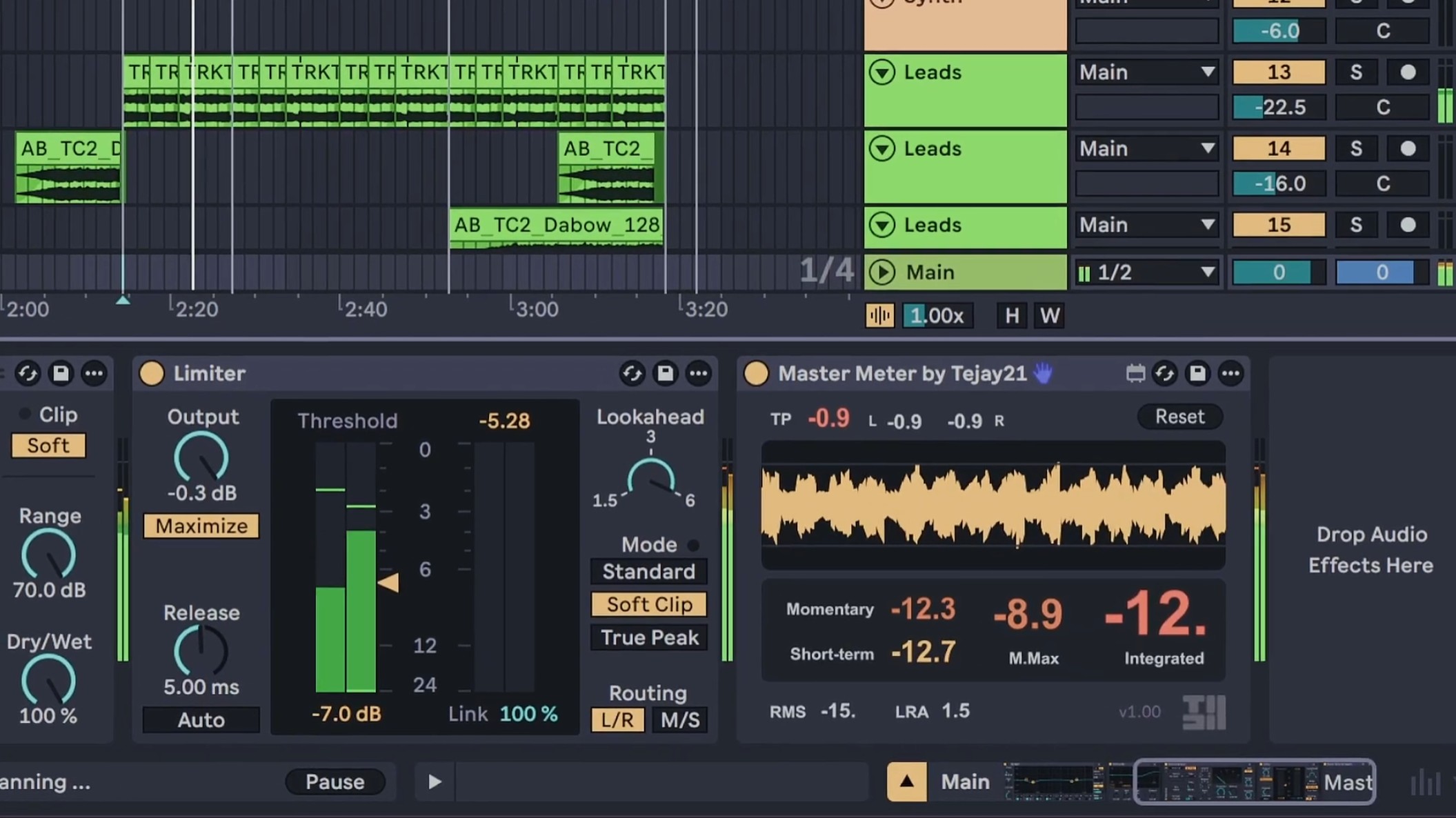Click the Limiter Output knob

point(201,457)
